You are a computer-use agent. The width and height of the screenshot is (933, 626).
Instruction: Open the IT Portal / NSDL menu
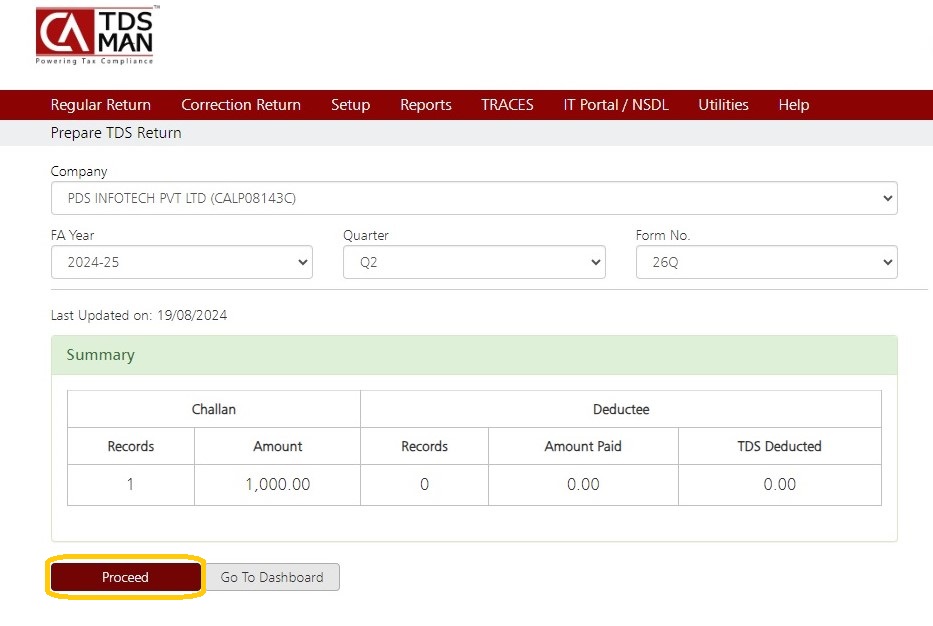(616, 105)
